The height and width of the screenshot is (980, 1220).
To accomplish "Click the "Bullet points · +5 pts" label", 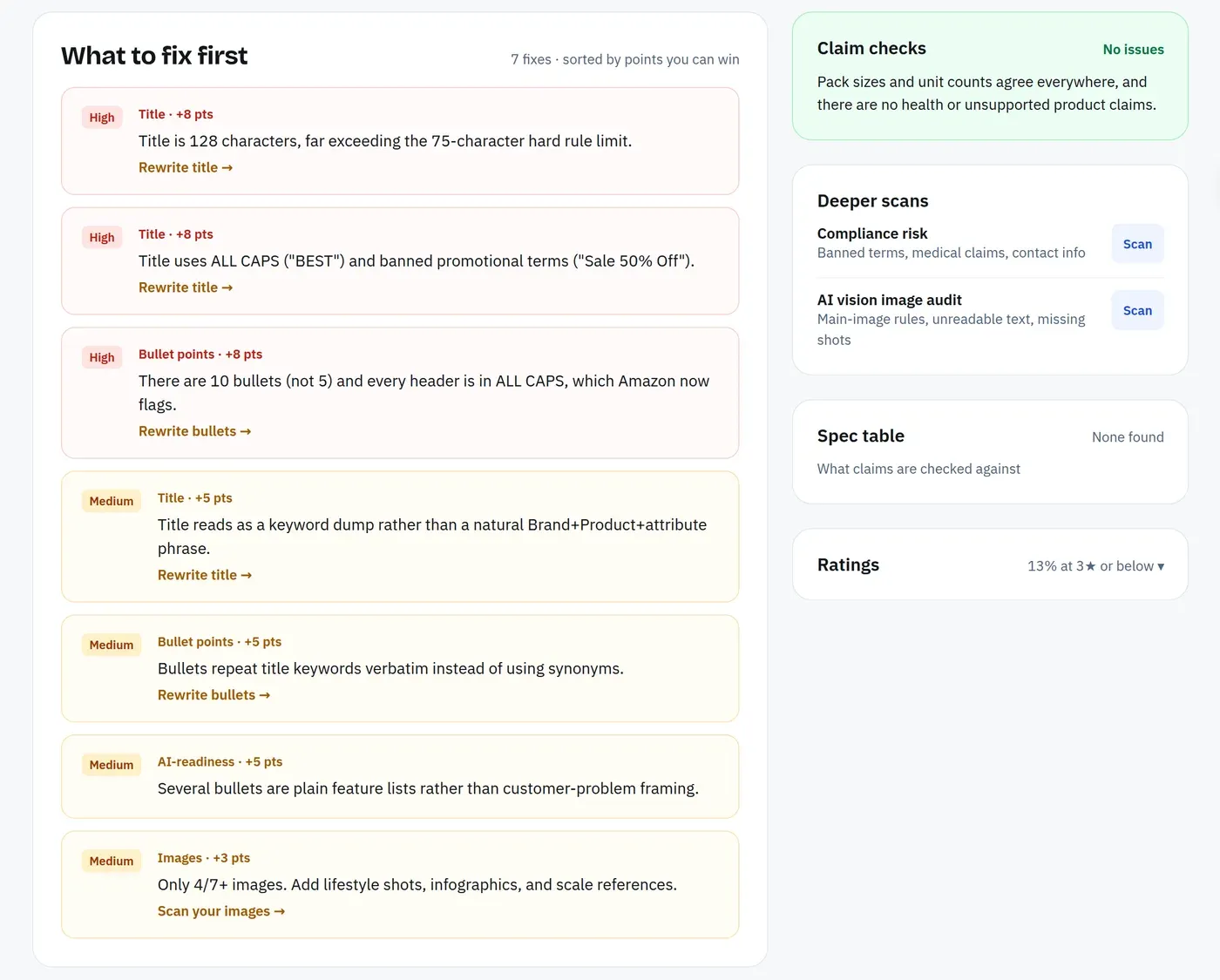I will coord(220,642).
